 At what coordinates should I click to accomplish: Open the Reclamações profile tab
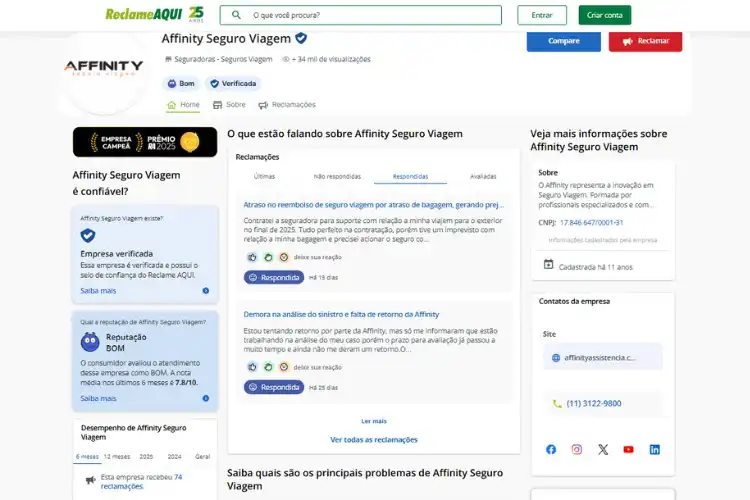point(287,105)
